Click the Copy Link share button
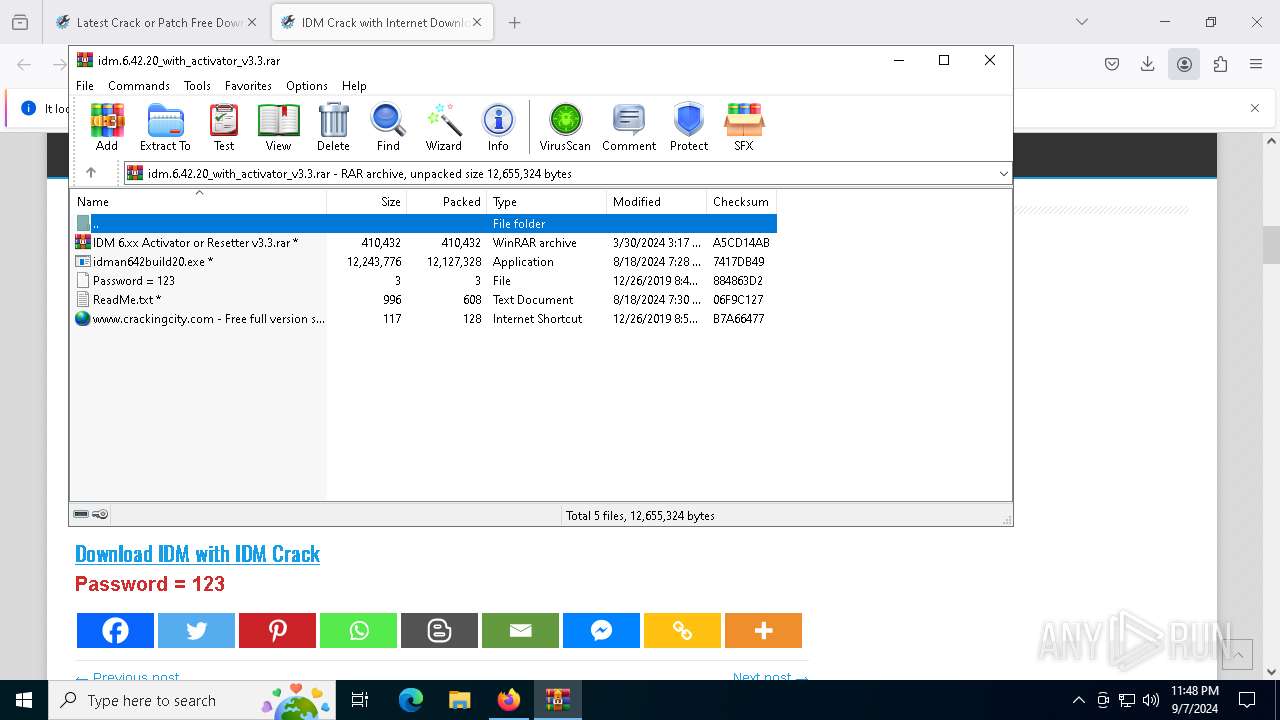This screenshot has width=1280, height=720. coord(682,630)
